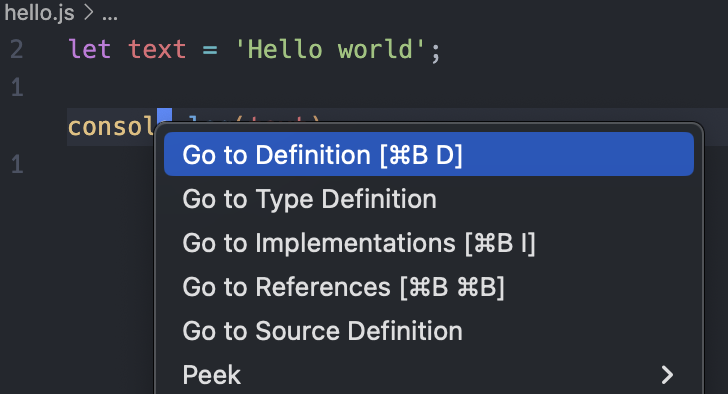Image resolution: width=728 pixels, height=394 pixels.
Task: Click the 'consol' word in code
Action: [x=111, y=127]
